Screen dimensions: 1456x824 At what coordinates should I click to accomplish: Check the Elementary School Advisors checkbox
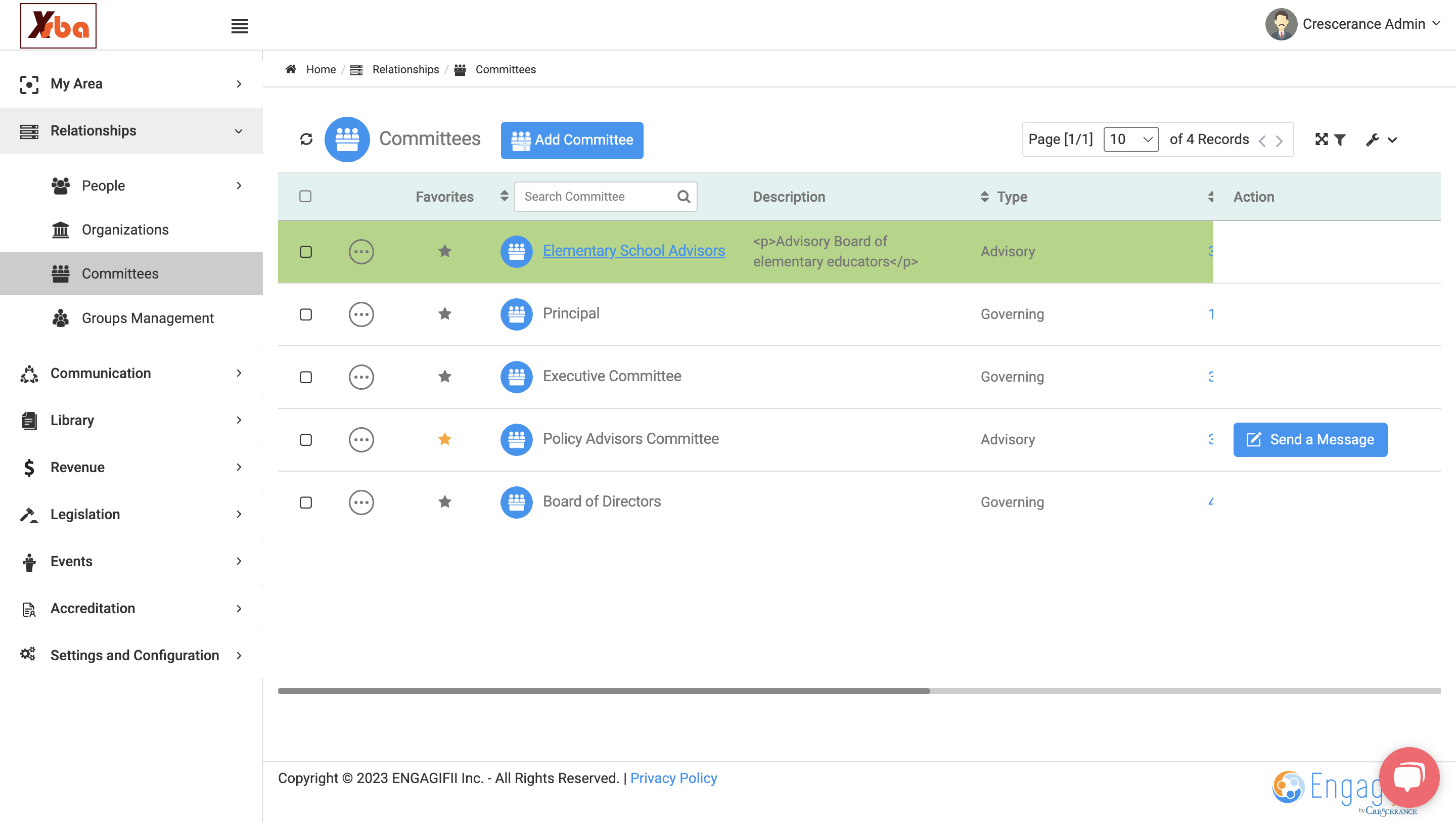[305, 252]
